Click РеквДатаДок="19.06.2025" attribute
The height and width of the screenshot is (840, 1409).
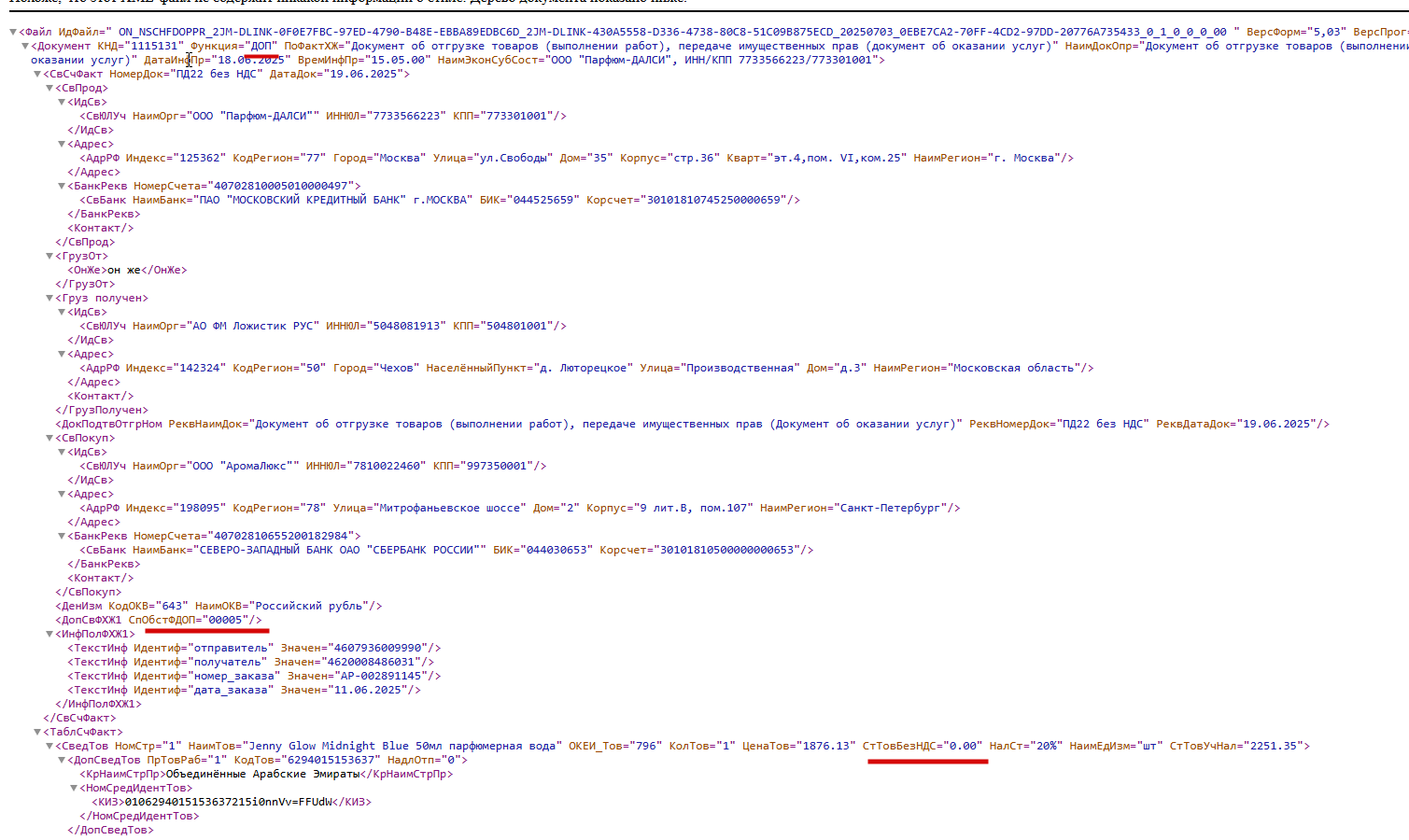pyautogui.click(x=1236, y=424)
